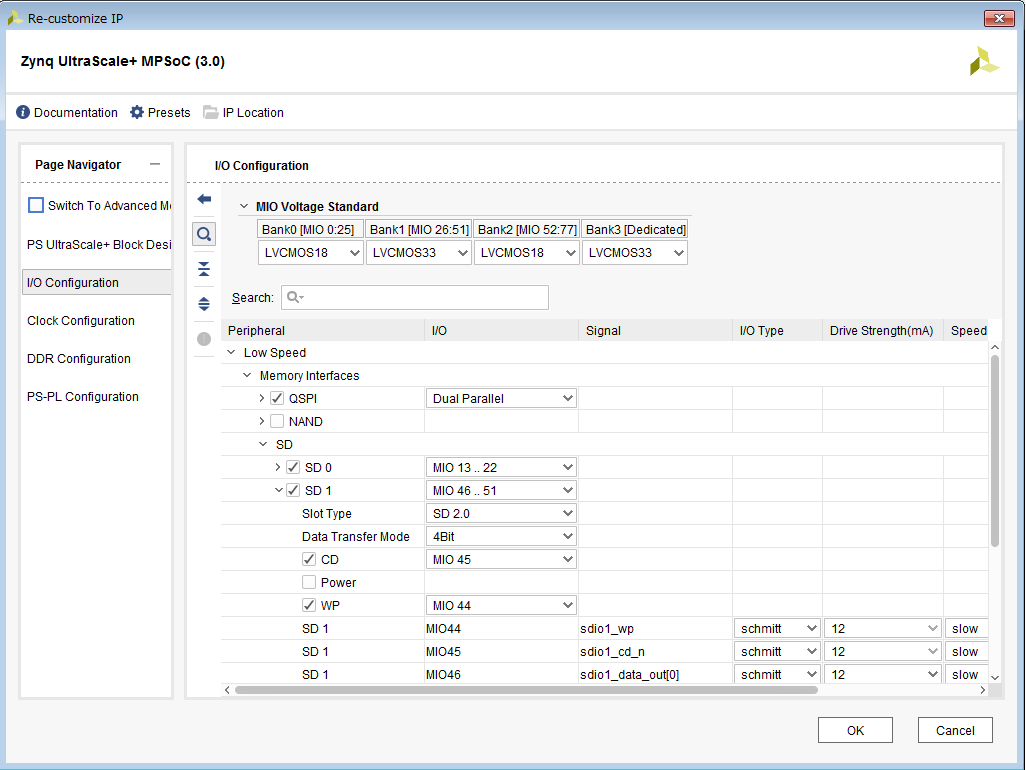This screenshot has width=1026, height=770.
Task: Expand the SD 0 tree node
Action: point(277,467)
